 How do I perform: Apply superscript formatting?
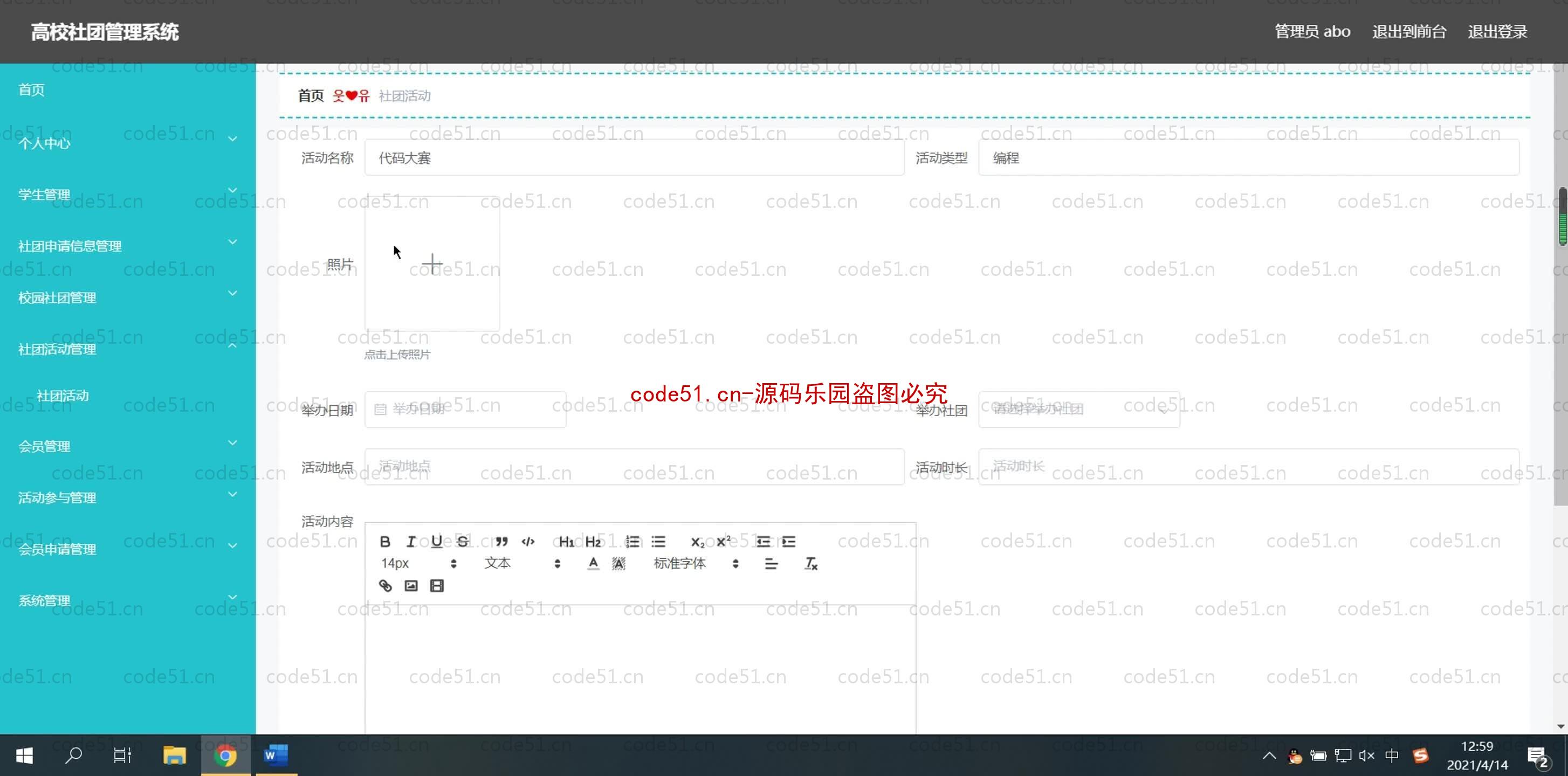click(723, 541)
